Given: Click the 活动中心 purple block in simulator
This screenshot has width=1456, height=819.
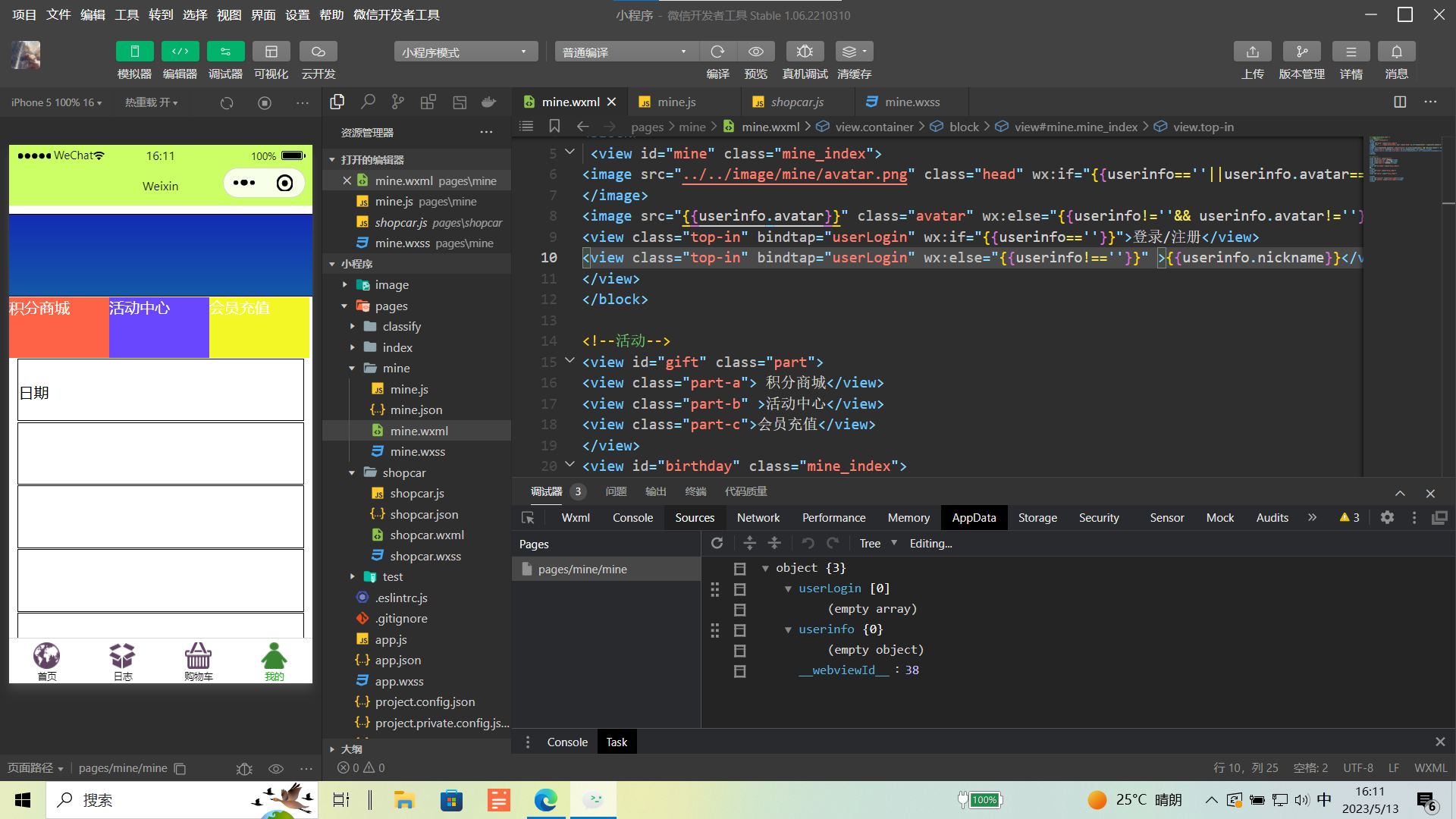Looking at the screenshot, I should tap(158, 327).
